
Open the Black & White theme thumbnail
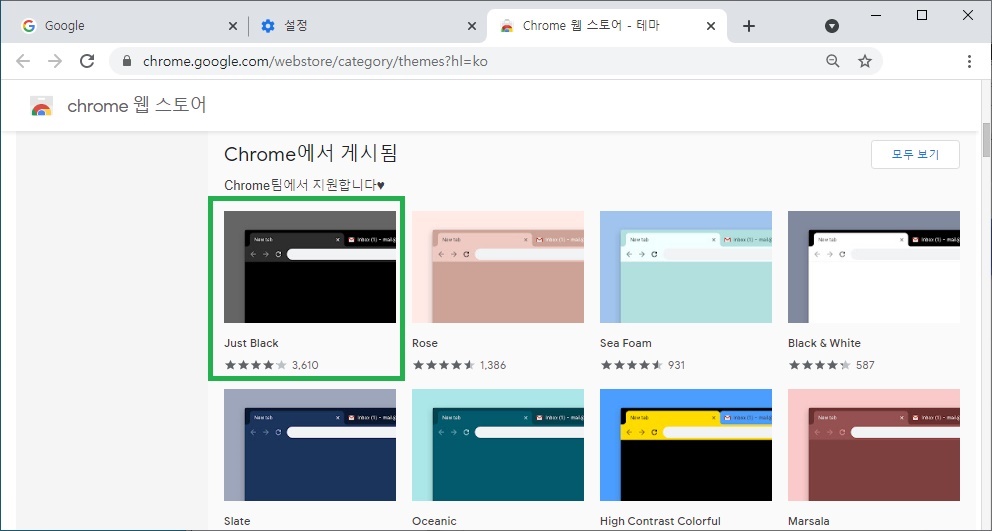(x=874, y=267)
